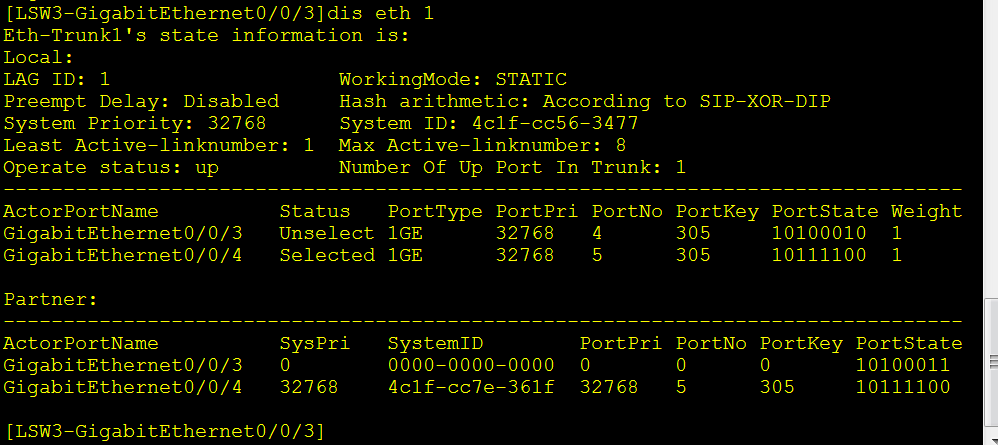Click the 'Operate status: up' text
998x445 pixels.
111,167
